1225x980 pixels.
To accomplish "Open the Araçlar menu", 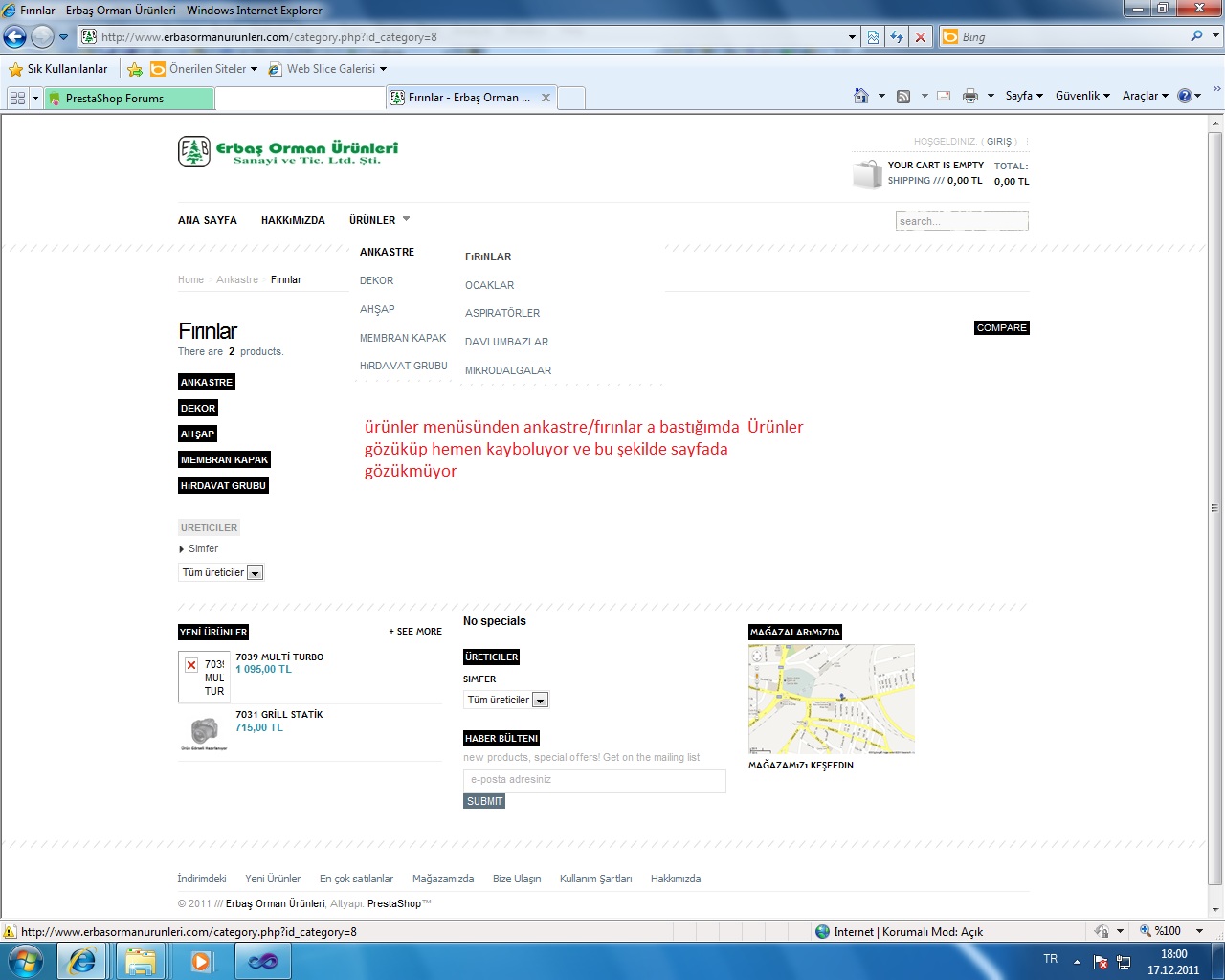I will 1145,96.
